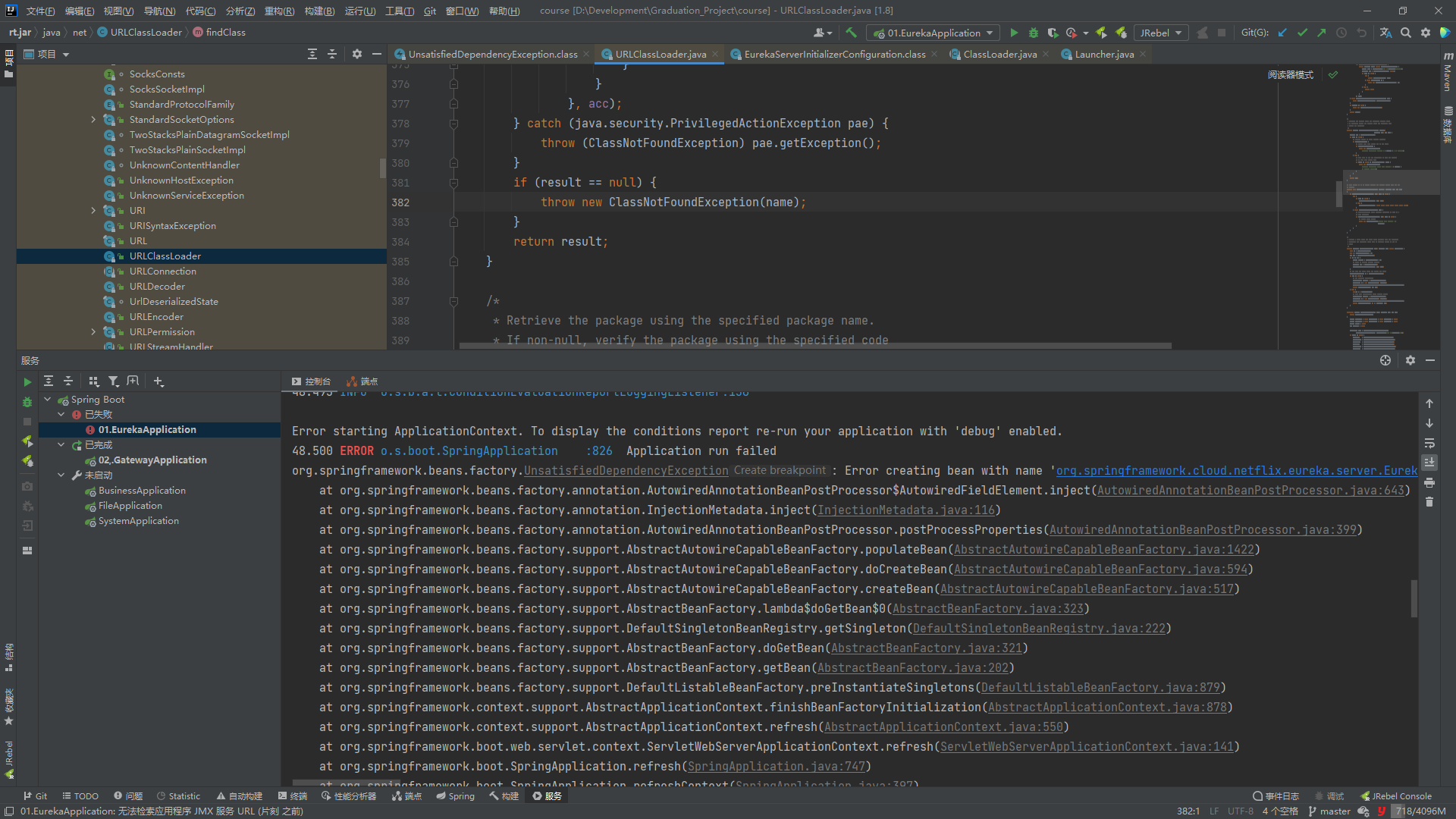Click the debug bug icon in Services sidebar
This screenshot has height=819, width=1456.
tap(27, 402)
